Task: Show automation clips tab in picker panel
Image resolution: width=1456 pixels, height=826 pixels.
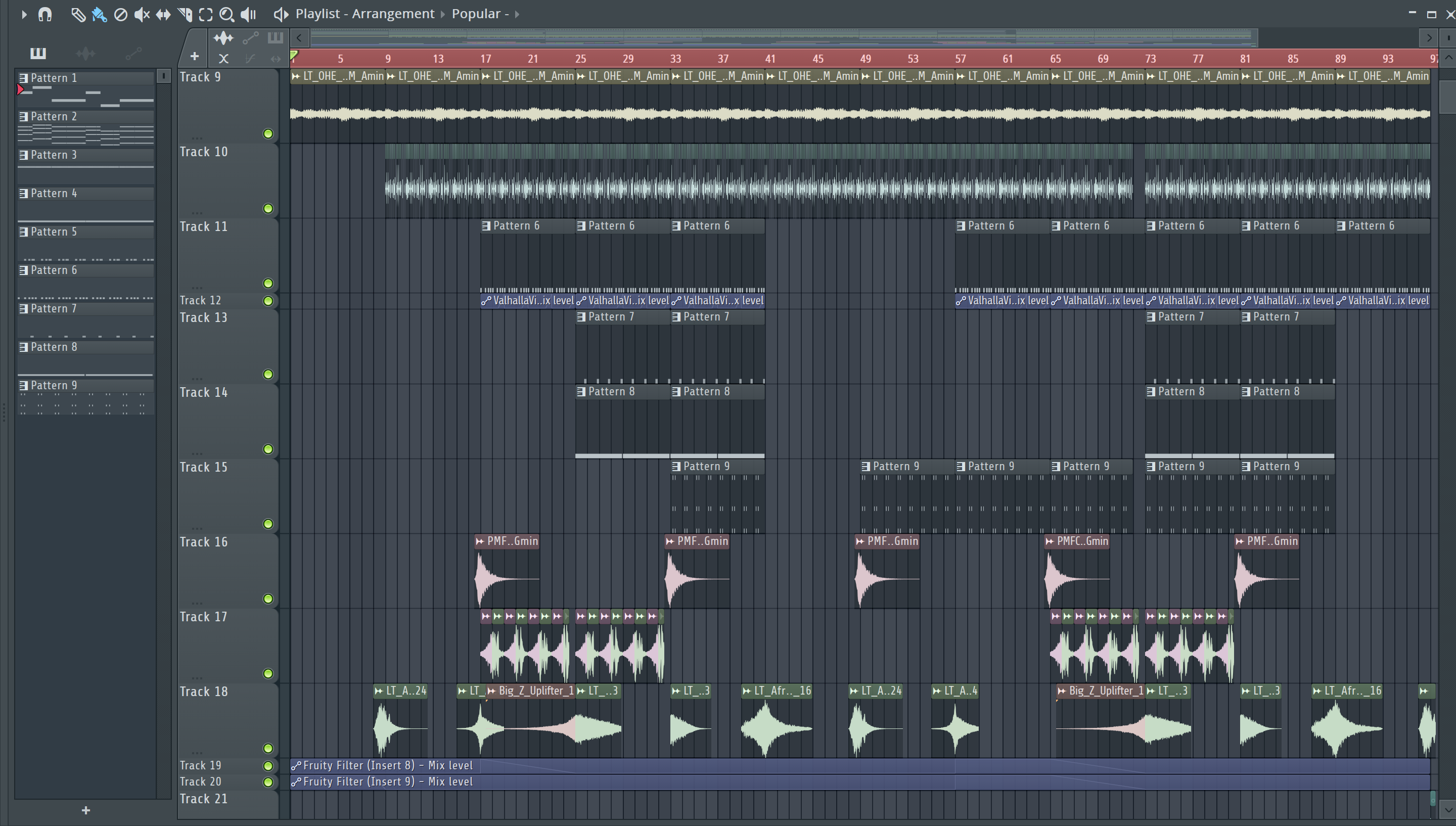Action: [x=133, y=53]
